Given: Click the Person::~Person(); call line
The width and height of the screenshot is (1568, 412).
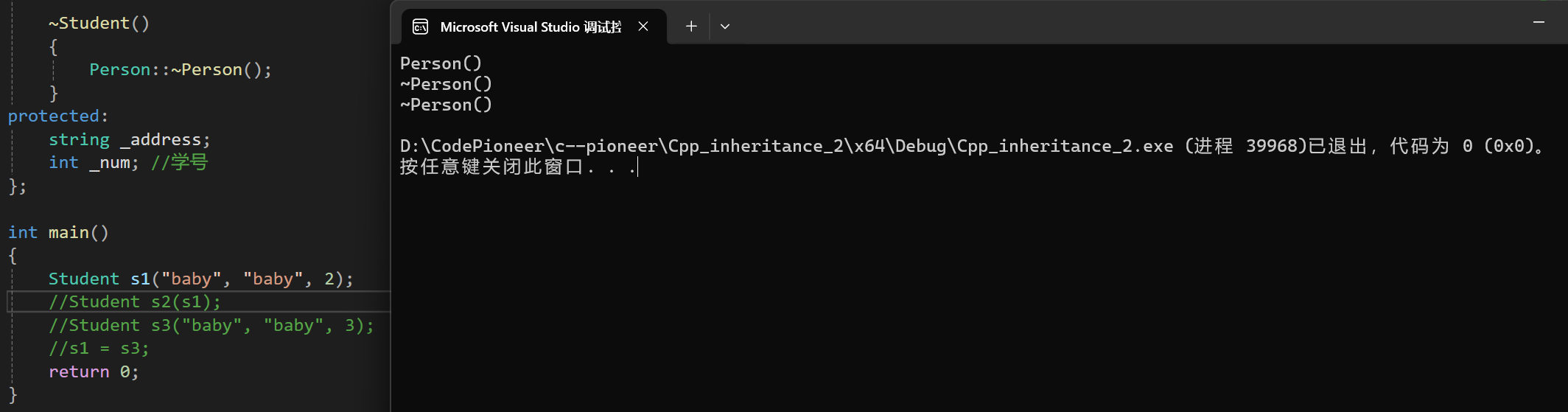Looking at the screenshot, I should click(x=181, y=69).
